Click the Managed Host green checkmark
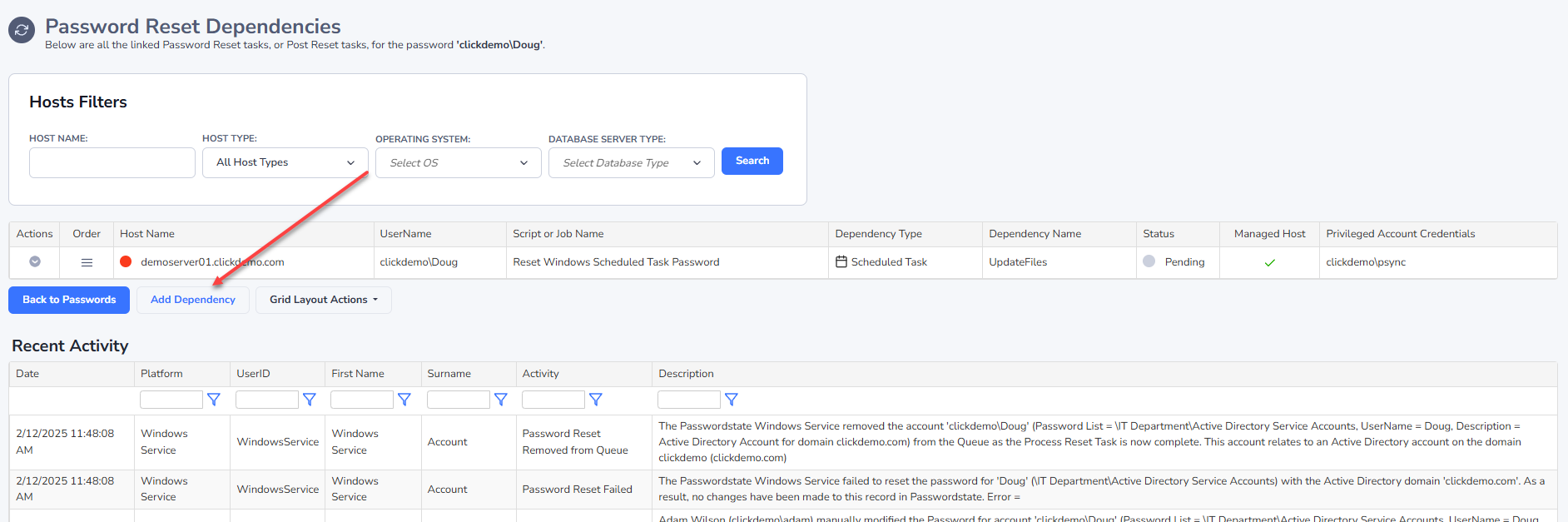The image size is (1568, 522). click(x=1270, y=262)
